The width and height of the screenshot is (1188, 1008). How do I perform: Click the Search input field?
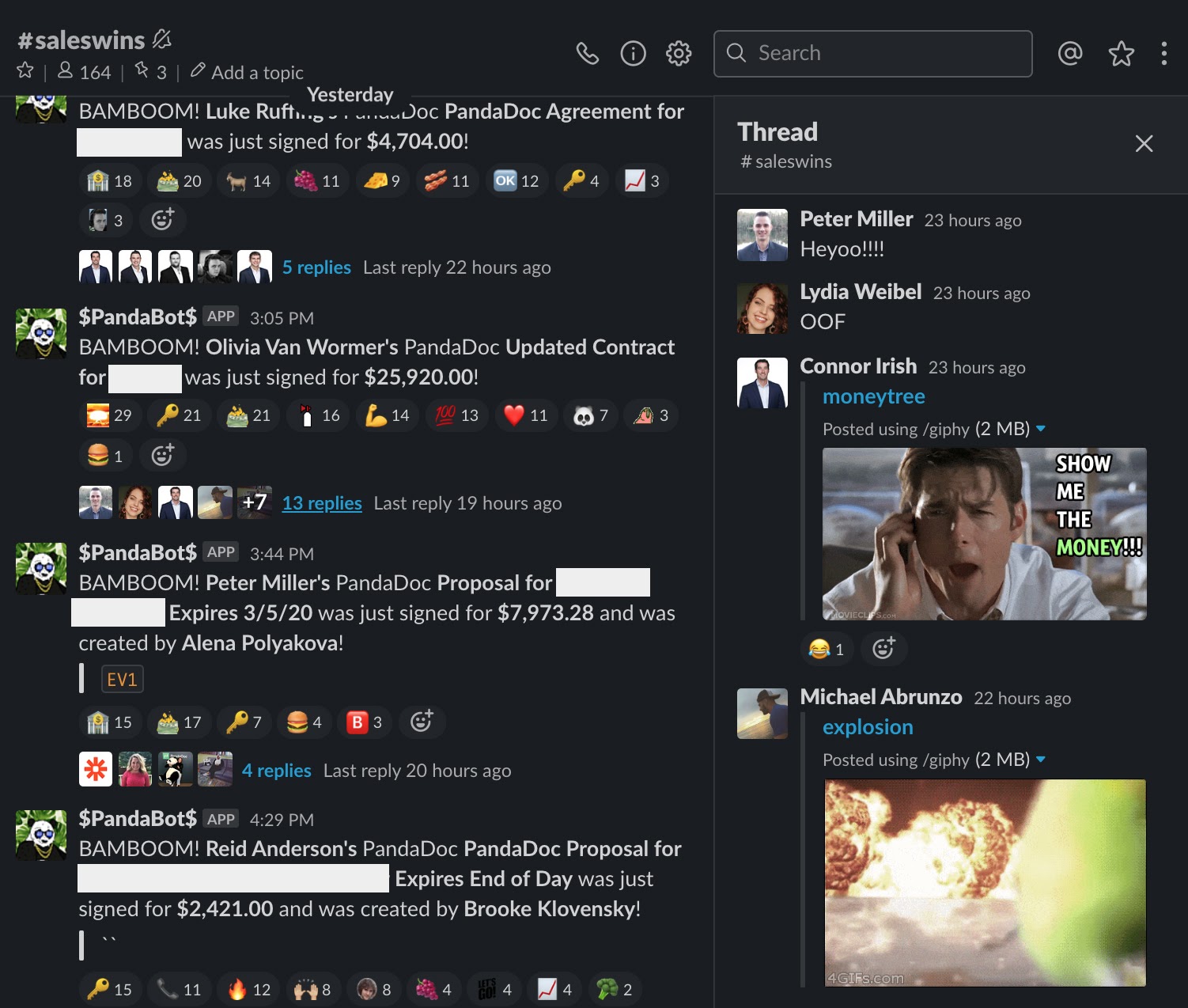pos(872,54)
